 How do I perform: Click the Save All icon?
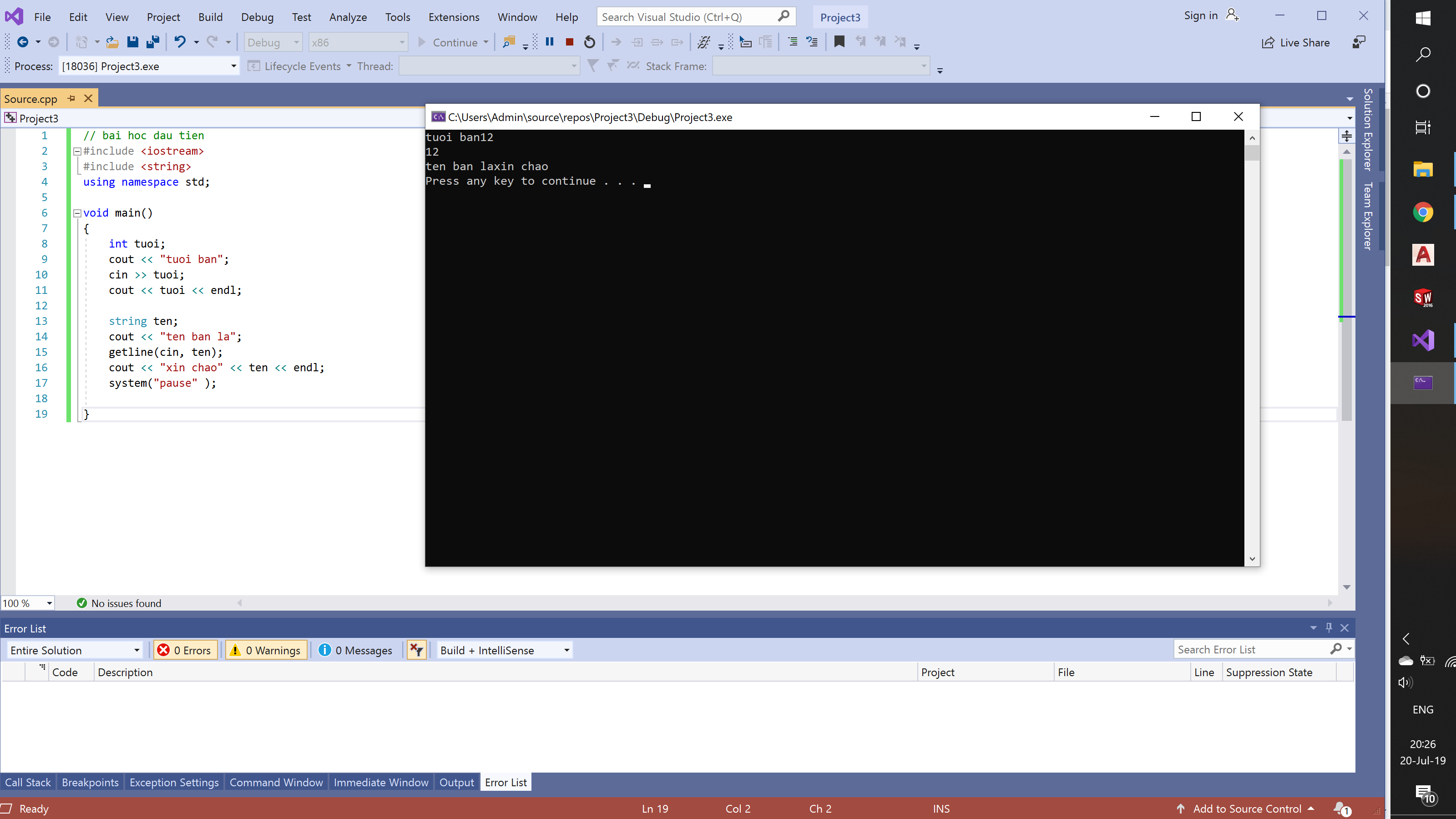click(152, 42)
